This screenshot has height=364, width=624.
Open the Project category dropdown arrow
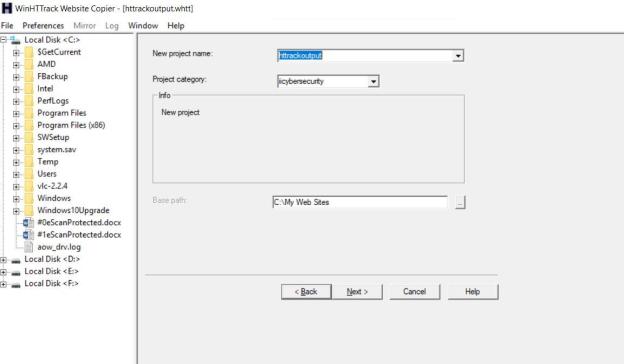[x=373, y=82]
